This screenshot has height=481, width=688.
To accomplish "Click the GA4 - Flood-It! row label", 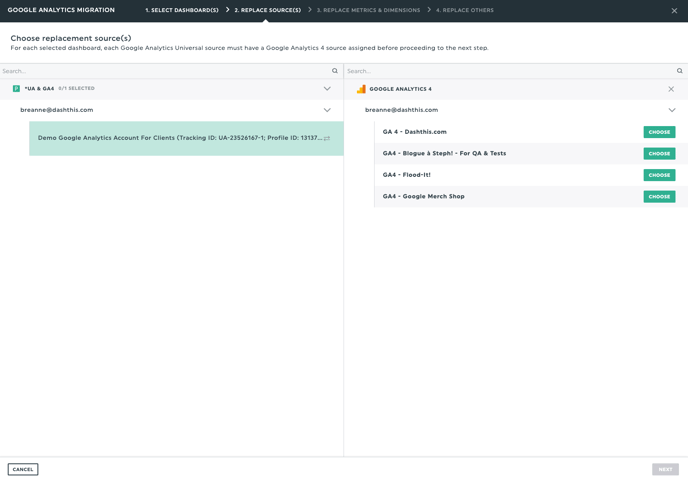I will click(x=406, y=175).
